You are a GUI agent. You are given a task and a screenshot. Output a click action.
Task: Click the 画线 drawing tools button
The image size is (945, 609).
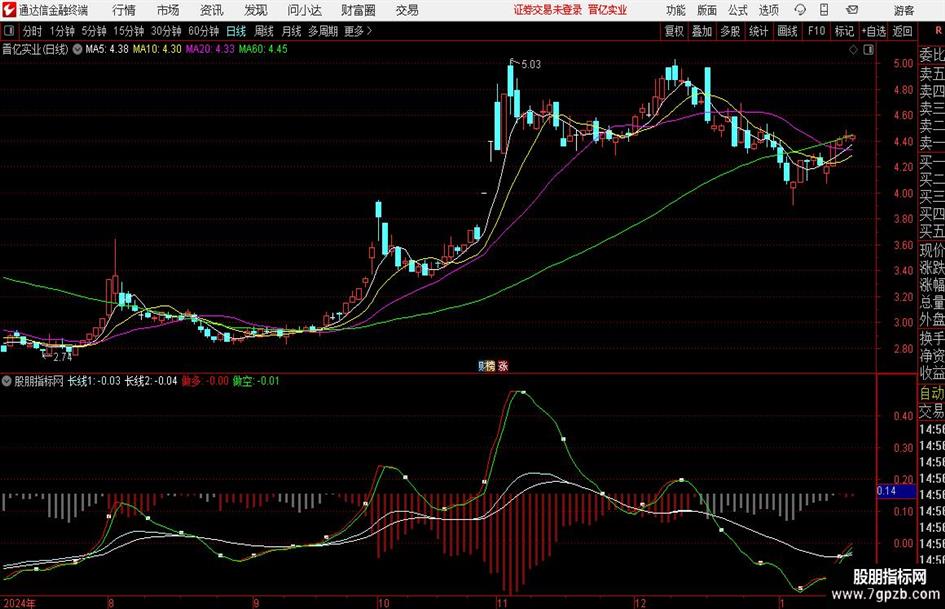(x=787, y=31)
